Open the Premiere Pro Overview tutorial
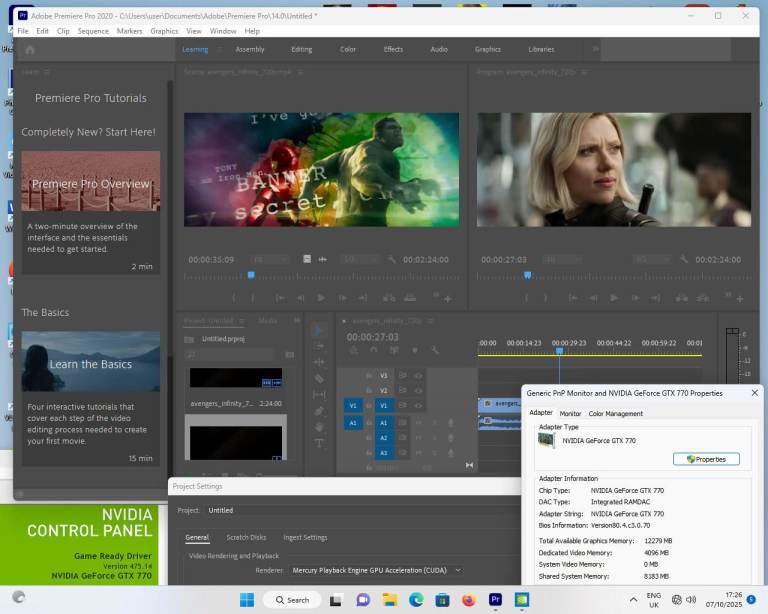The image size is (768, 614). point(90,182)
